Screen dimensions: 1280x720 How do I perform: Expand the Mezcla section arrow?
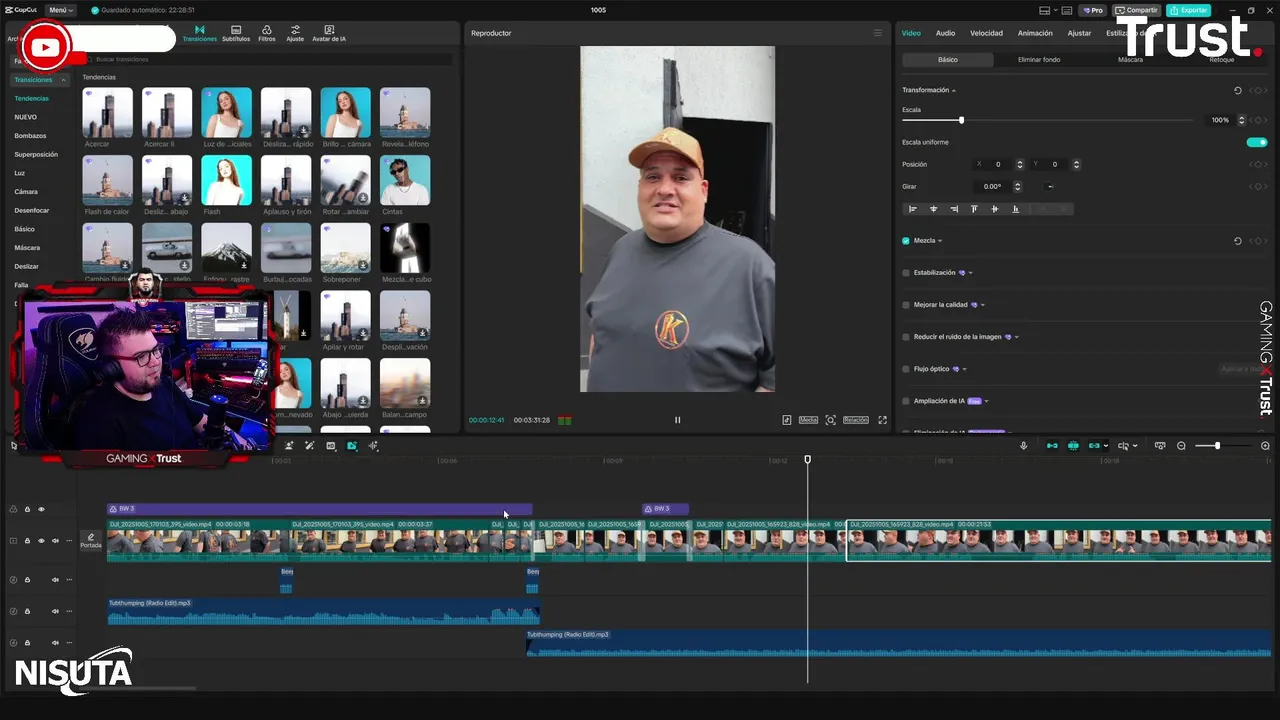click(940, 241)
